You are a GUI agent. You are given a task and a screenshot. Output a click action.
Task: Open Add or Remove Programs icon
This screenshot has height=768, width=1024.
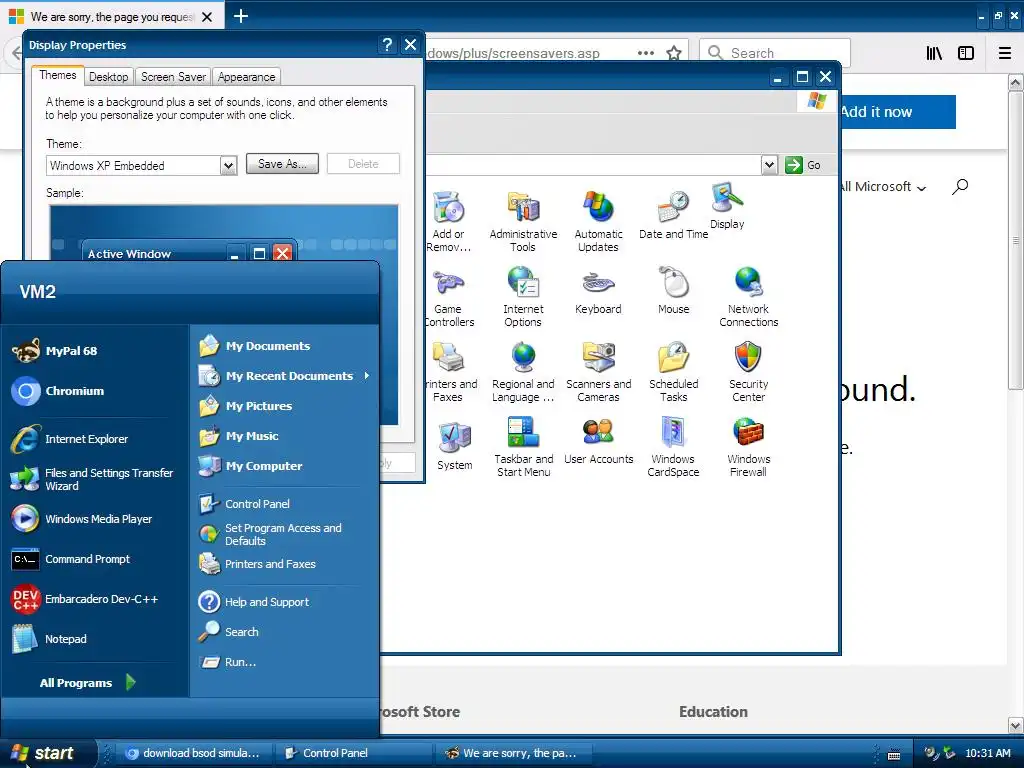[449, 222]
